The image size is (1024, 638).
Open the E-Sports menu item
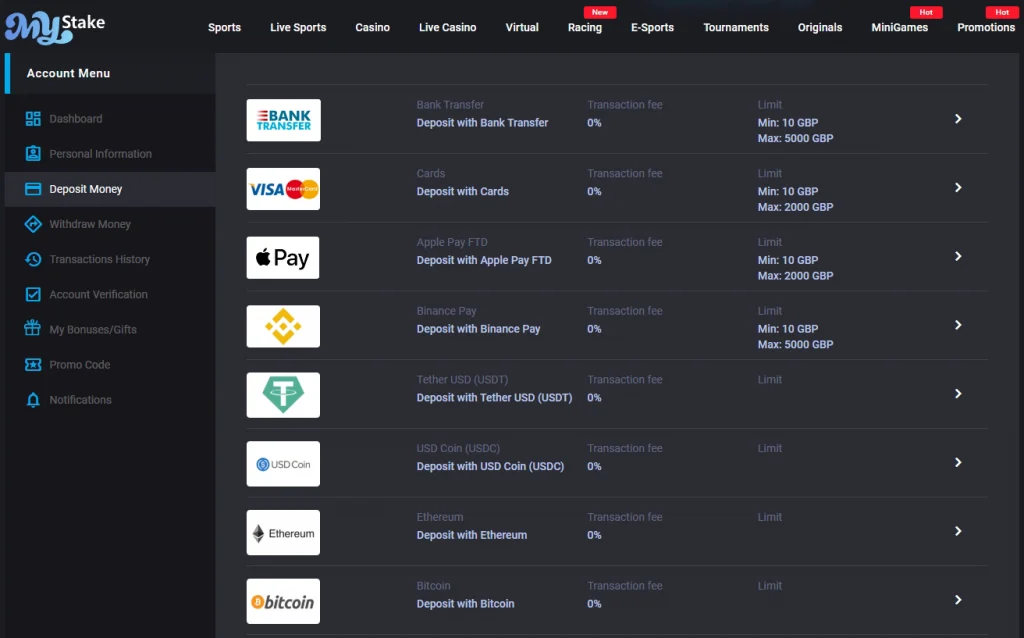[x=652, y=27]
